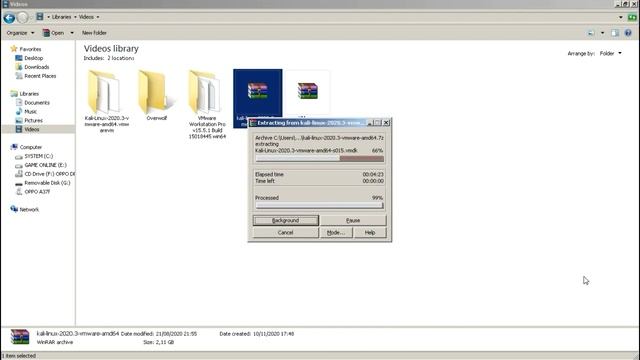Minimize the extraction dialog

point(370,122)
